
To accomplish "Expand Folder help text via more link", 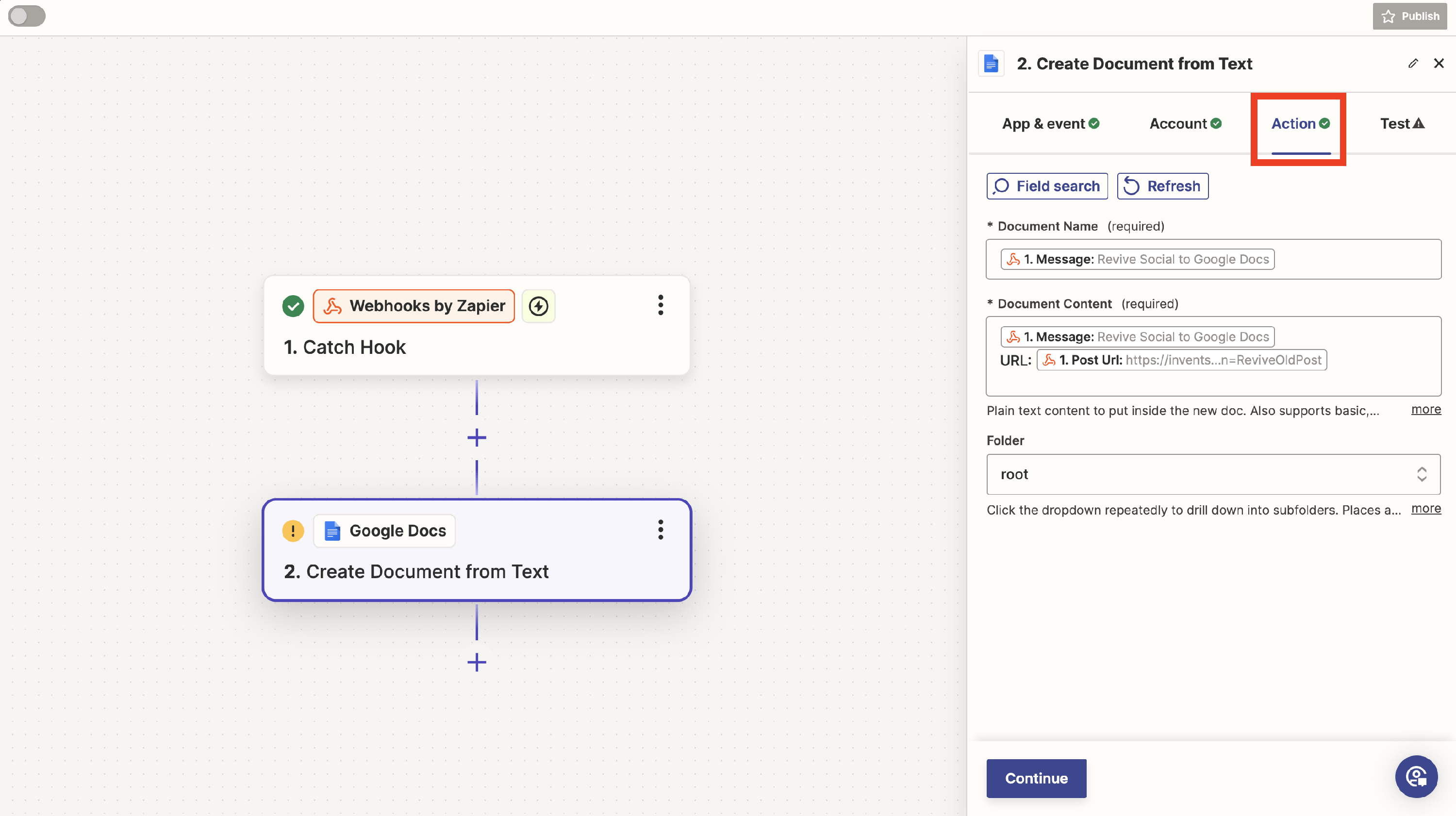I will click(x=1425, y=509).
